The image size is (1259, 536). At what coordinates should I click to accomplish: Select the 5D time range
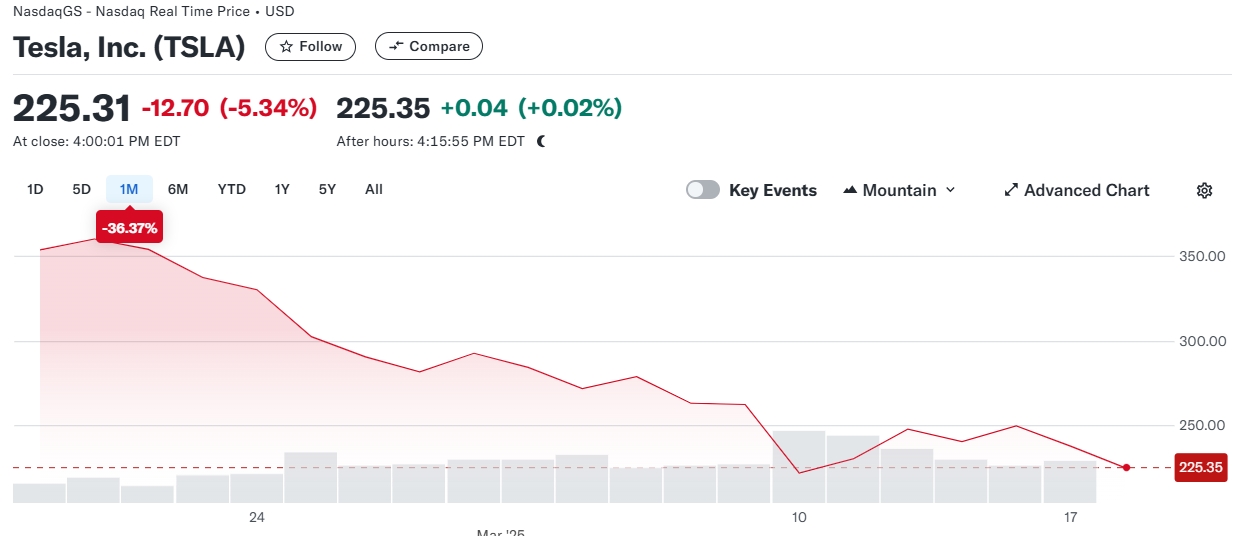(x=82, y=189)
